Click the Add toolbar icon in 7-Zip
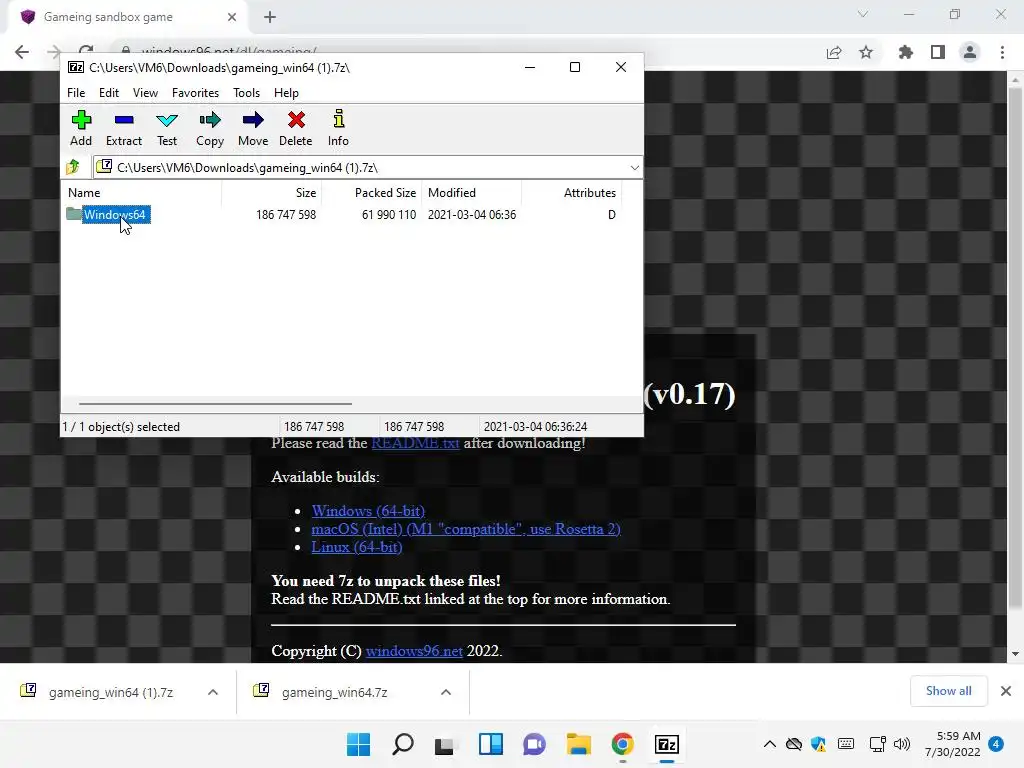 (x=81, y=128)
